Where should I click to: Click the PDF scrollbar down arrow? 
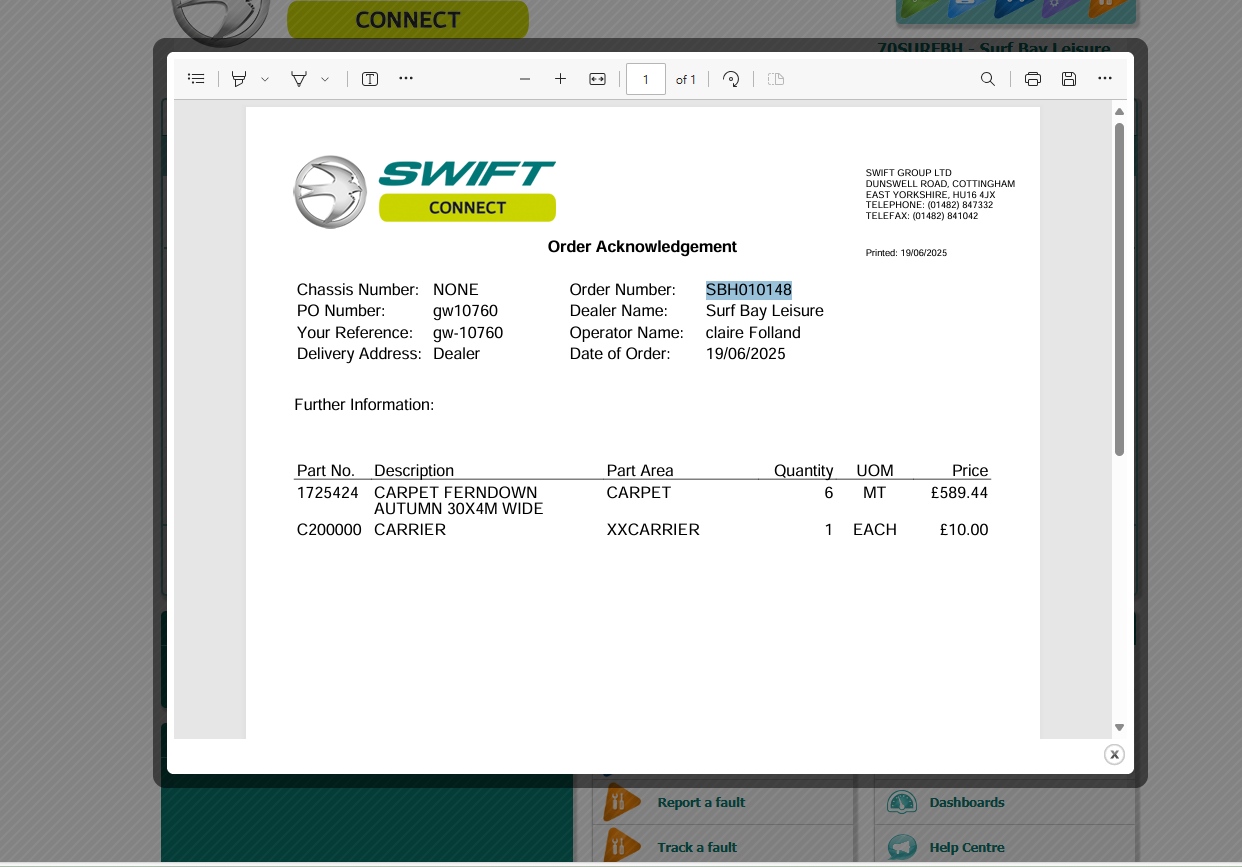pyautogui.click(x=1120, y=728)
